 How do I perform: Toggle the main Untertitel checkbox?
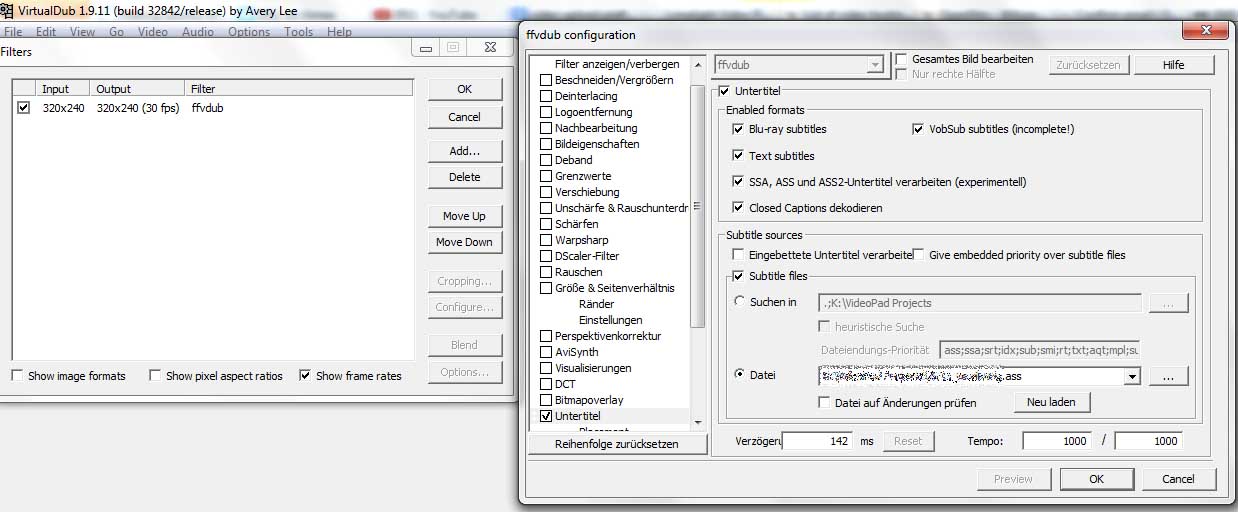click(x=725, y=91)
